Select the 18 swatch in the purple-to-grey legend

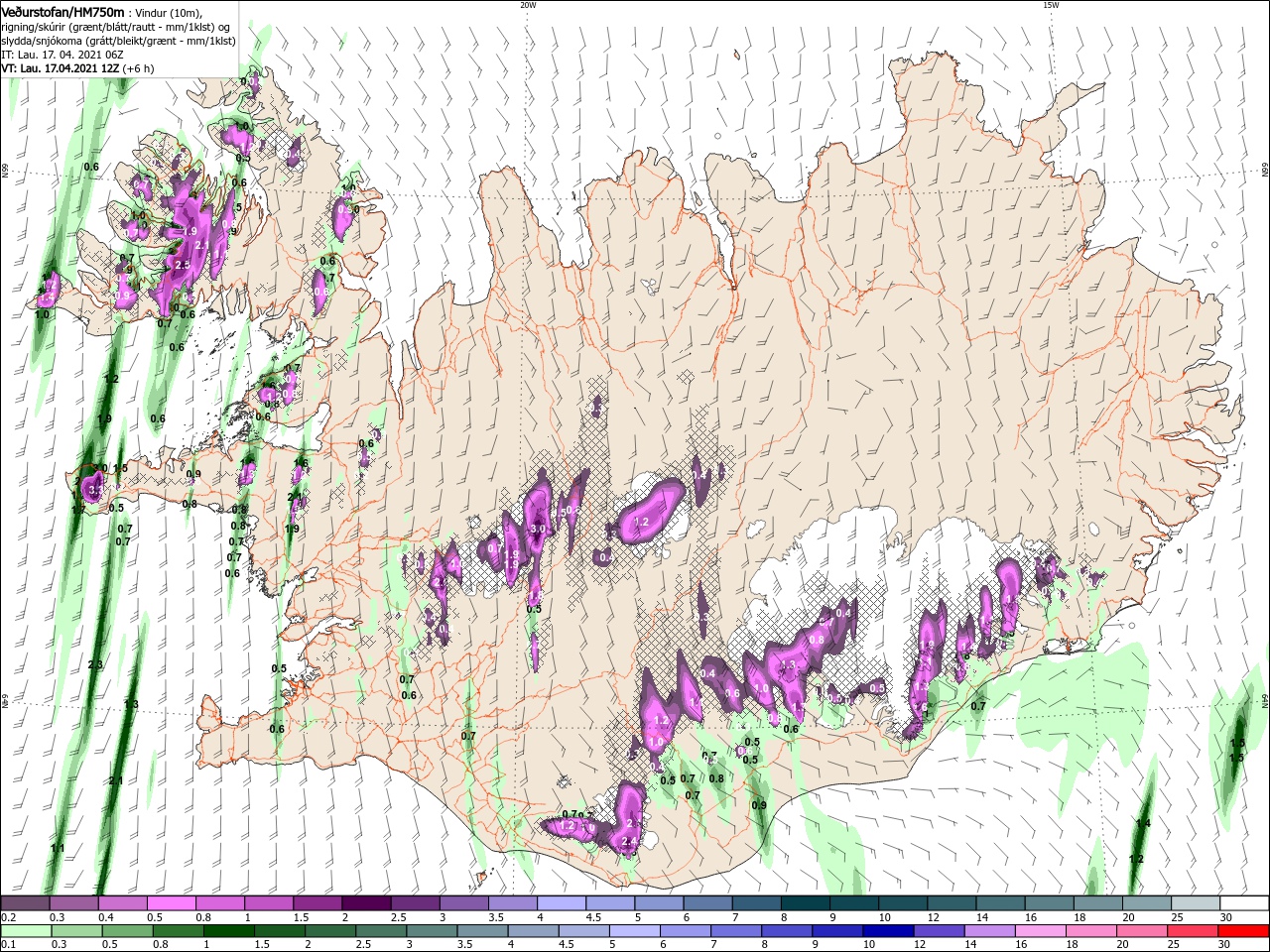[1097, 903]
